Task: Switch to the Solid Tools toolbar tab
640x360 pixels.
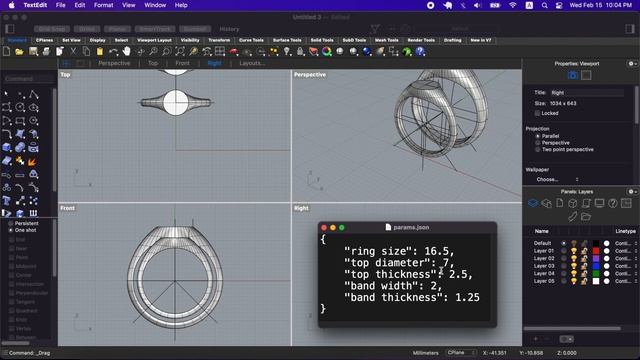Action: pos(322,40)
